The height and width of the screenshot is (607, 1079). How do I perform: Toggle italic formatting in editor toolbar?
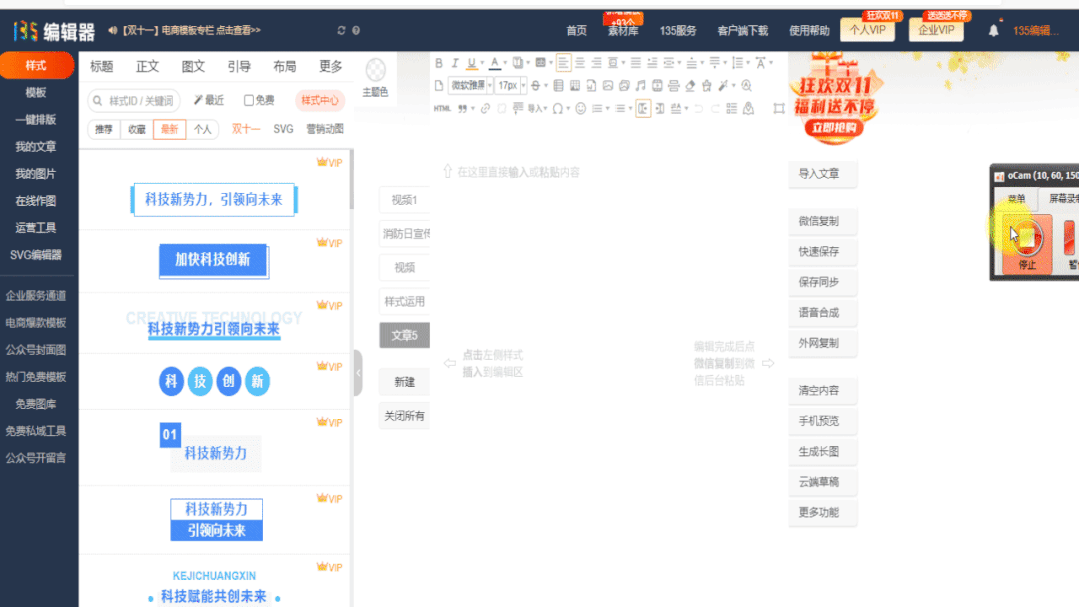(x=455, y=63)
